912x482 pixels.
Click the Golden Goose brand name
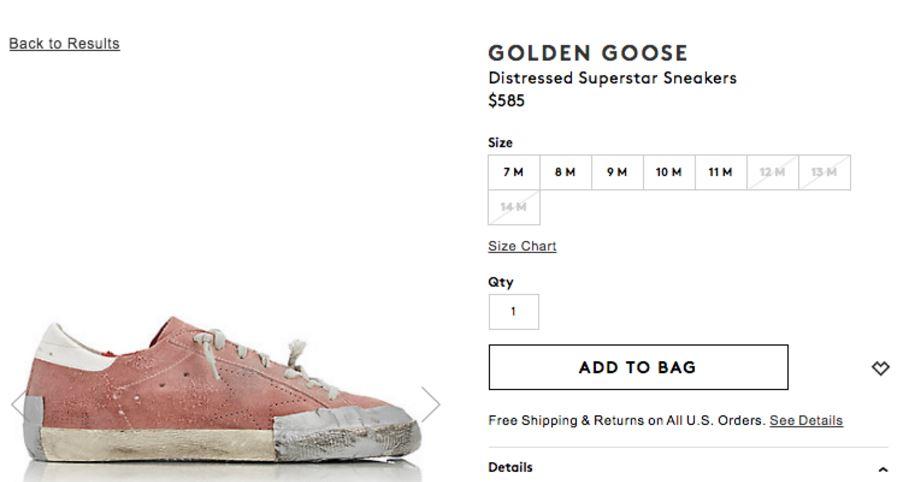pyautogui.click(x=588, y=53)
